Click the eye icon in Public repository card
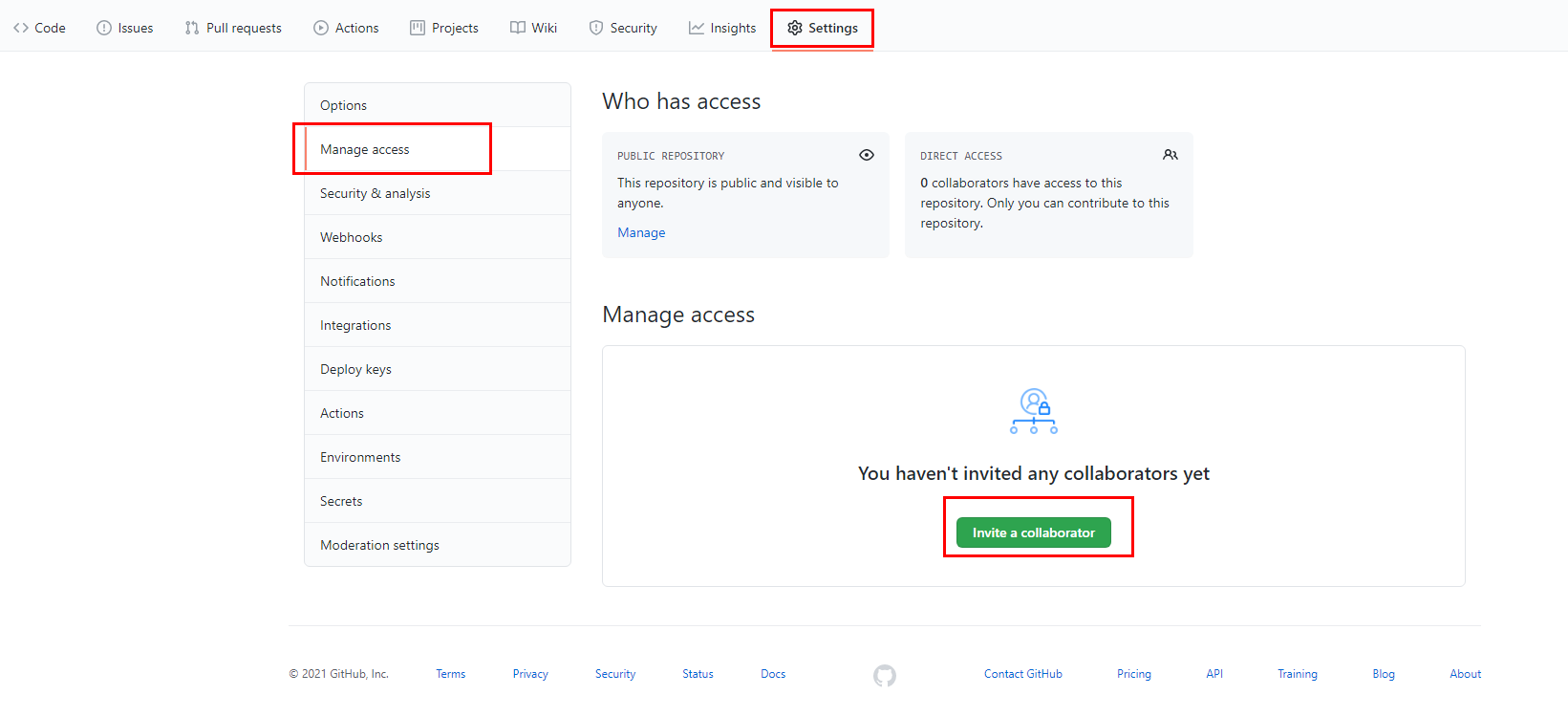Screen dimensions: 1568x717 (867, 155)
